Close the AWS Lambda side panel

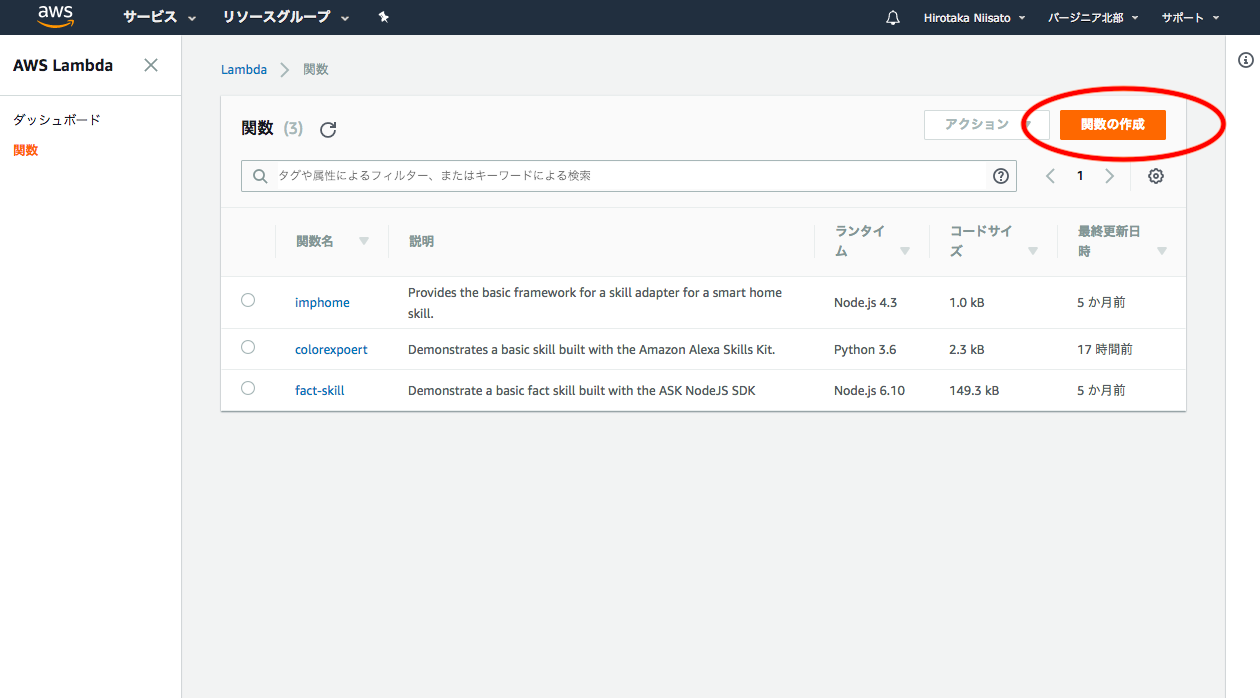click(151, 65)
